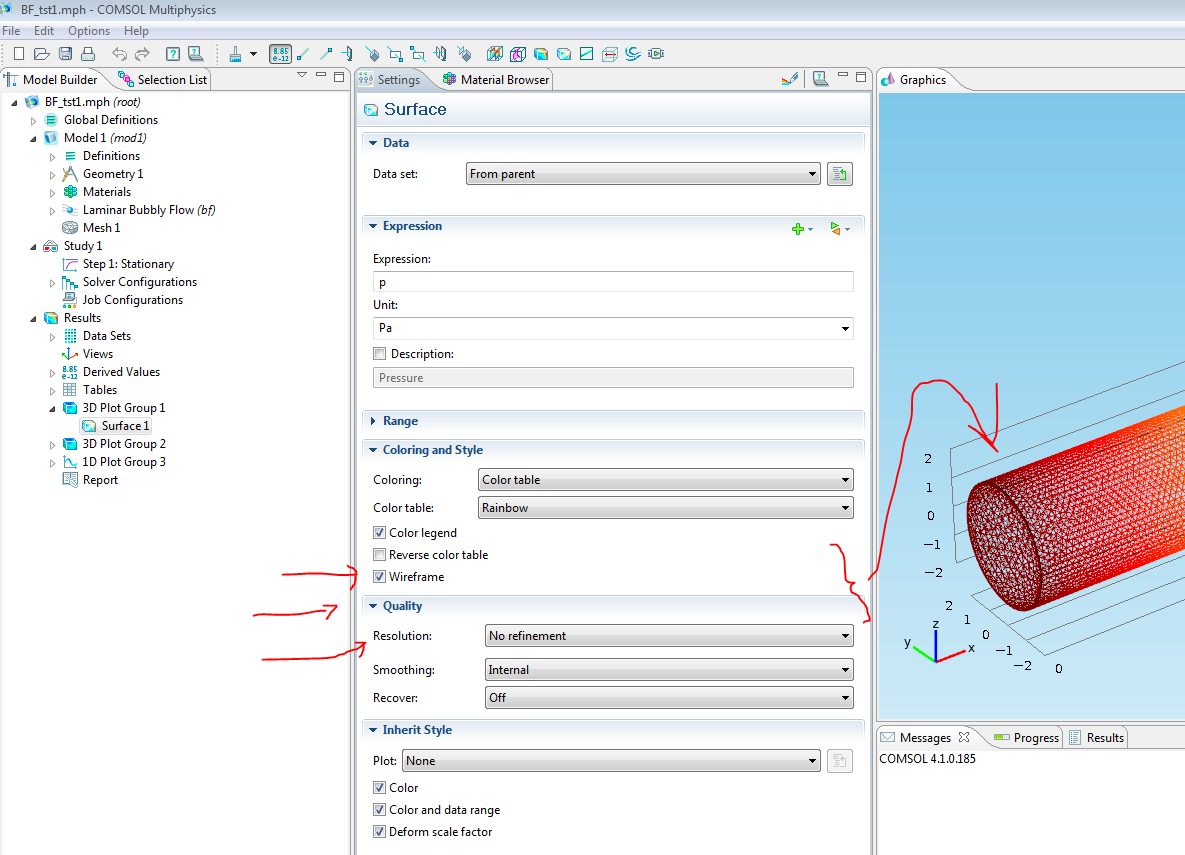Image resolution: width=1185 pixels, height=855 pixels.
Task: Open the Color table Rainbow dropdown
Action: [x=665, y=508]
